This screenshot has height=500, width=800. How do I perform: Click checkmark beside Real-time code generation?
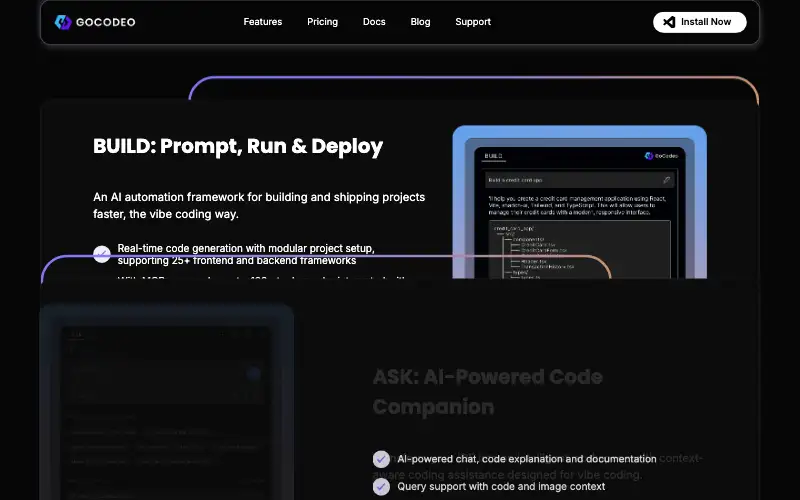pyautogui.click(x=102, y=254)
